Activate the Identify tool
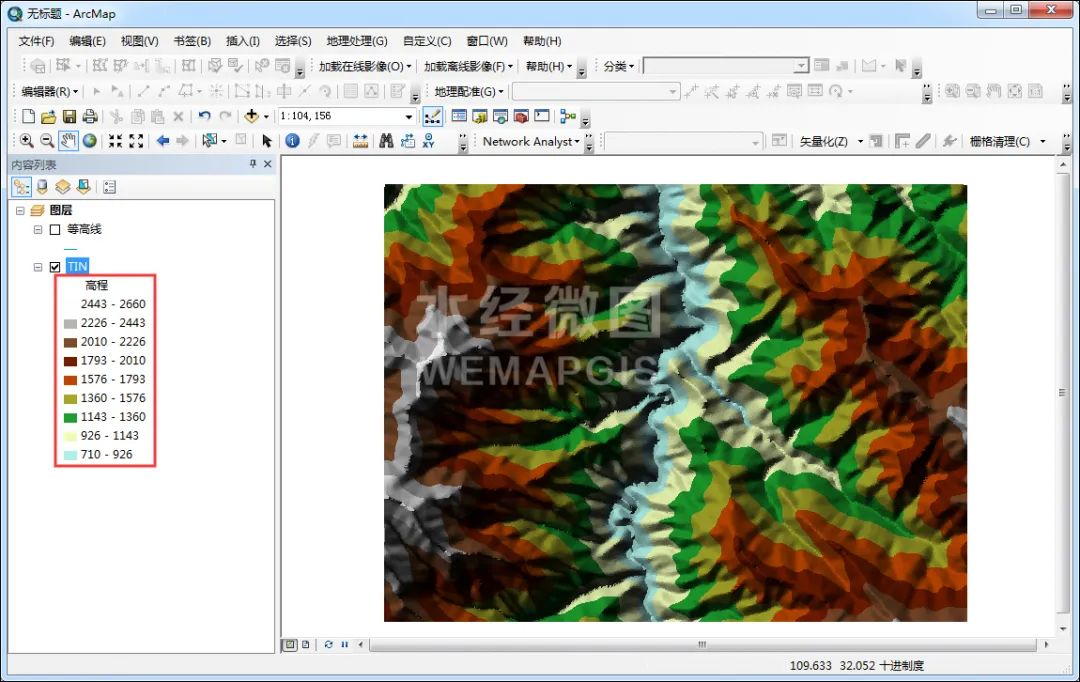The width and height of the screenshot is (1080, 682). 292,141
